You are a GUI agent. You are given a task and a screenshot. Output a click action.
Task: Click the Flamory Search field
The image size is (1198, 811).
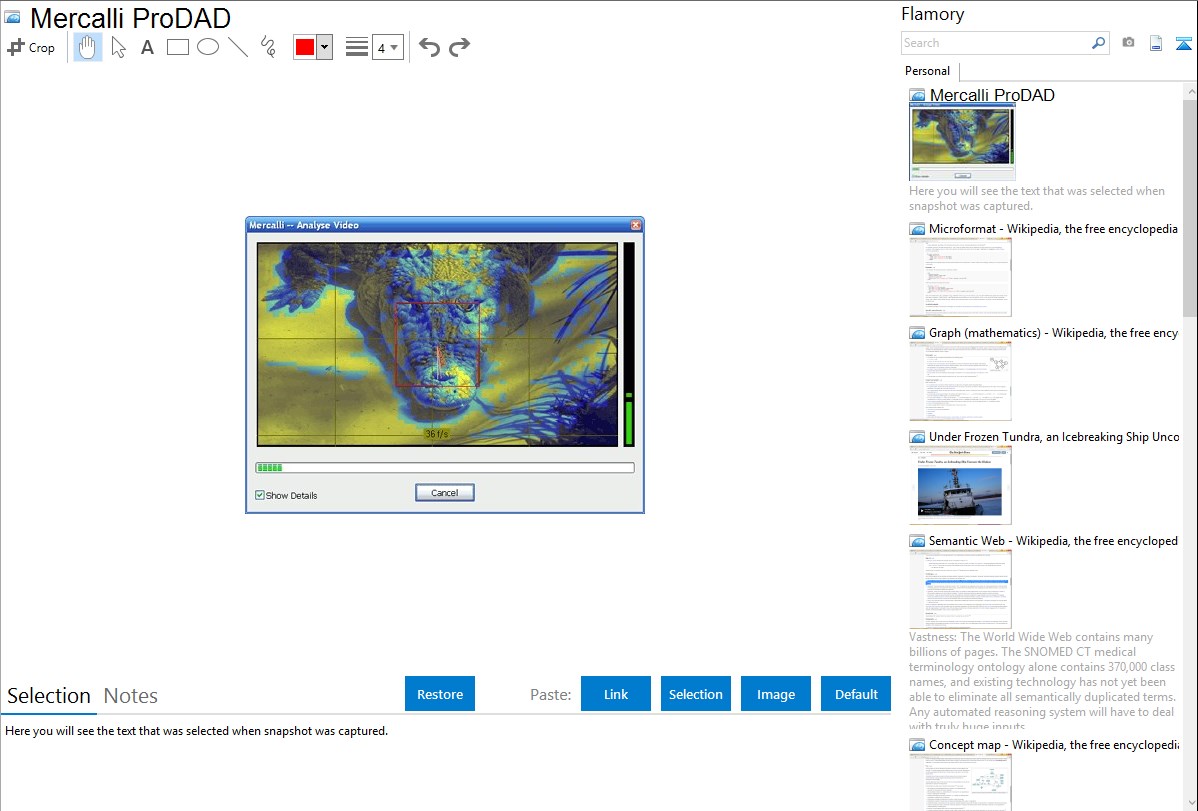point(996,43)
